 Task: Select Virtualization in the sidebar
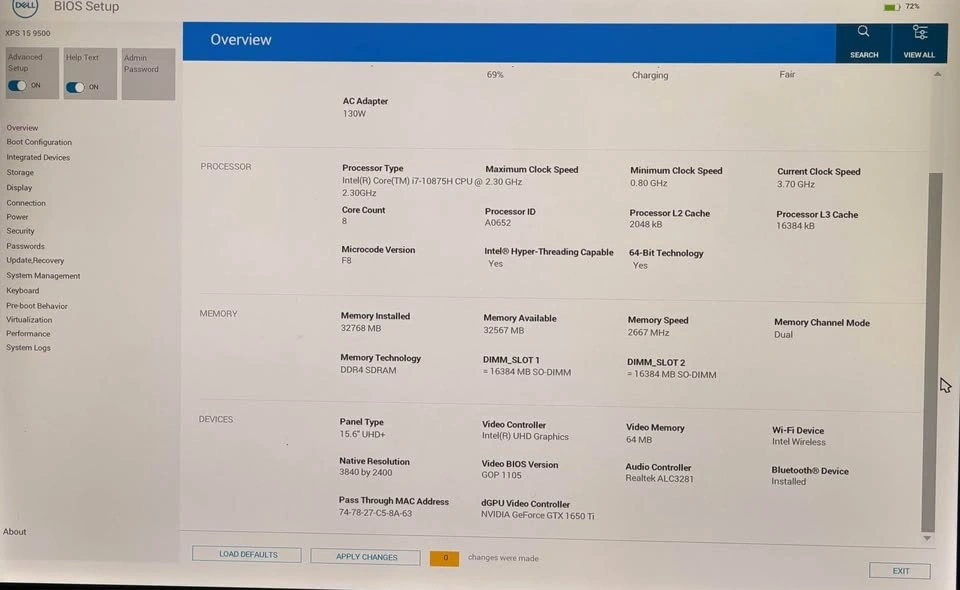pos(29,320)
